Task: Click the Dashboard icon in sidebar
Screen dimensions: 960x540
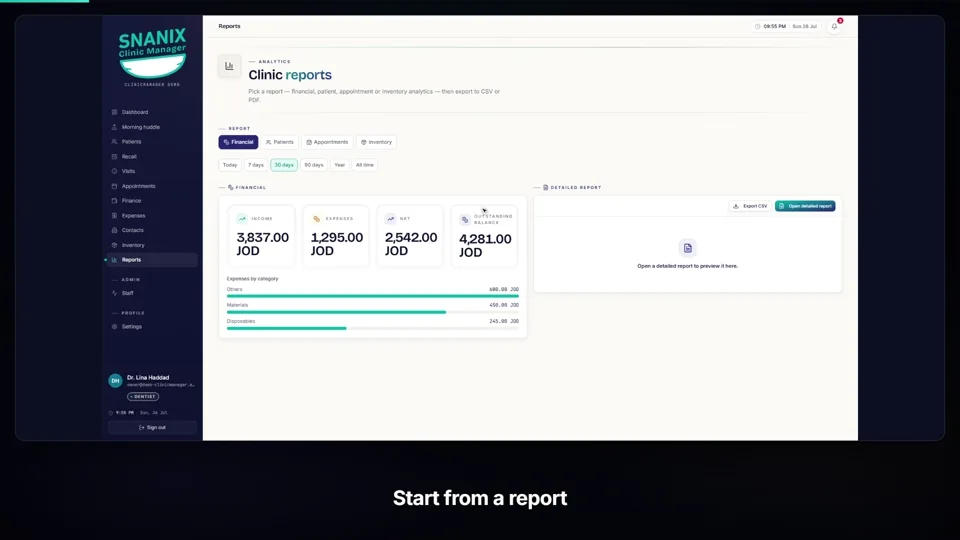Action: (114, 112)
